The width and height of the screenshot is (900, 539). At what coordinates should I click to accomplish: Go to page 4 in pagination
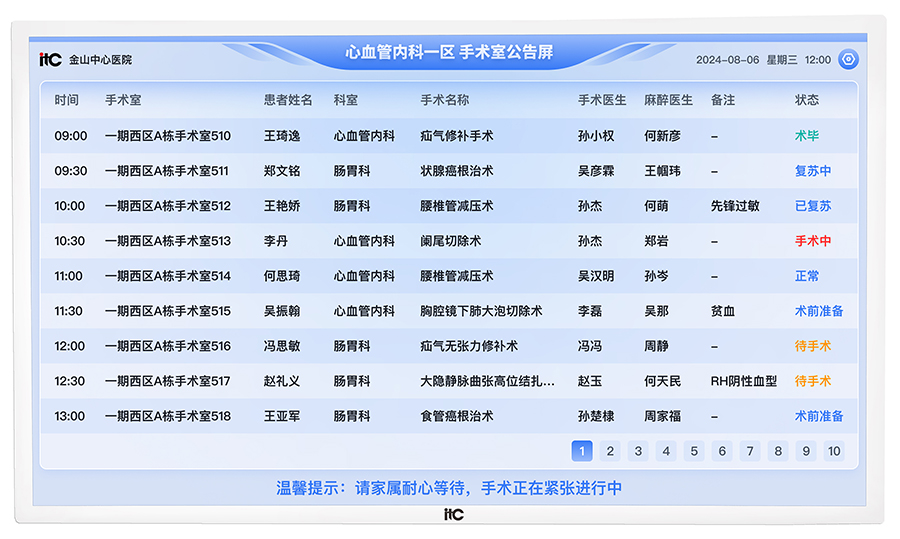coord(666,451)
